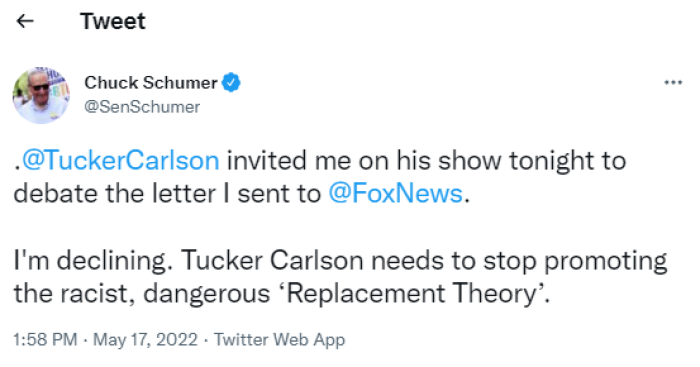Click the Tweet page heading
Screen dimensions: 700x367
point(113,21)
